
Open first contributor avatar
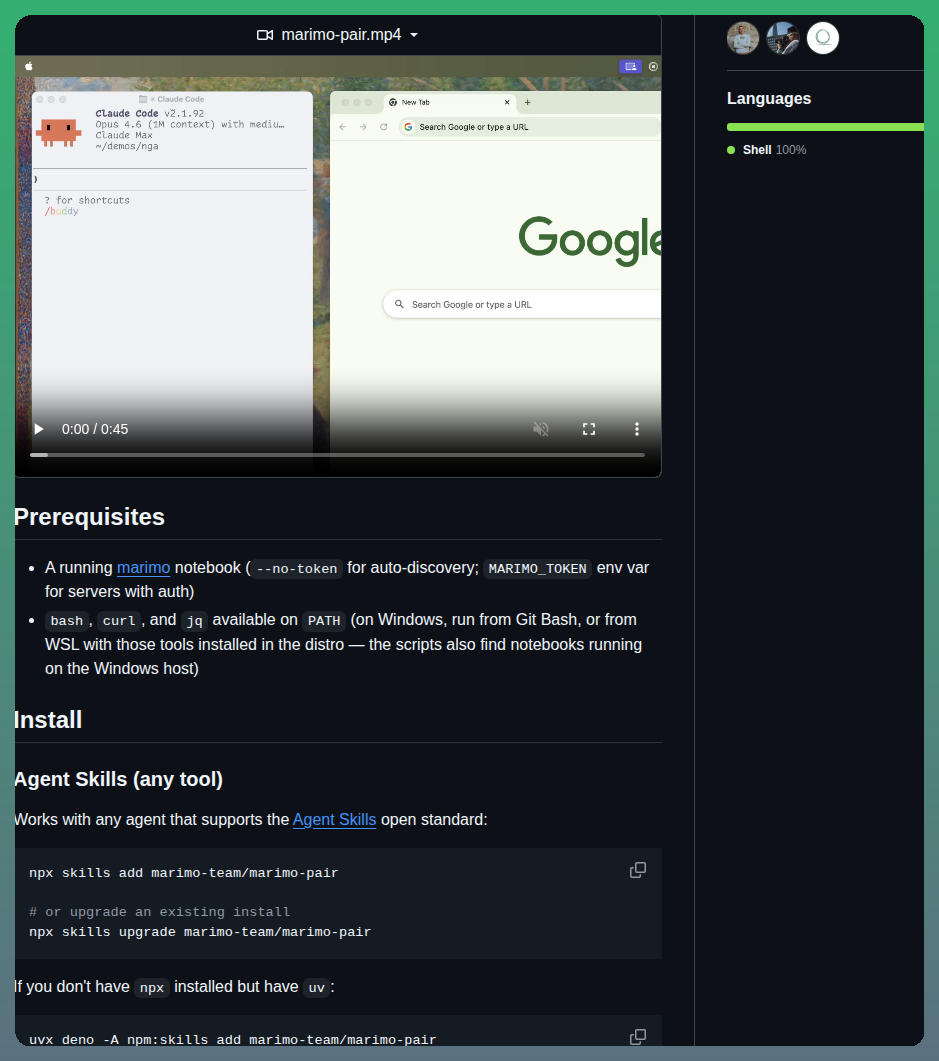click(x=743, y=38)
